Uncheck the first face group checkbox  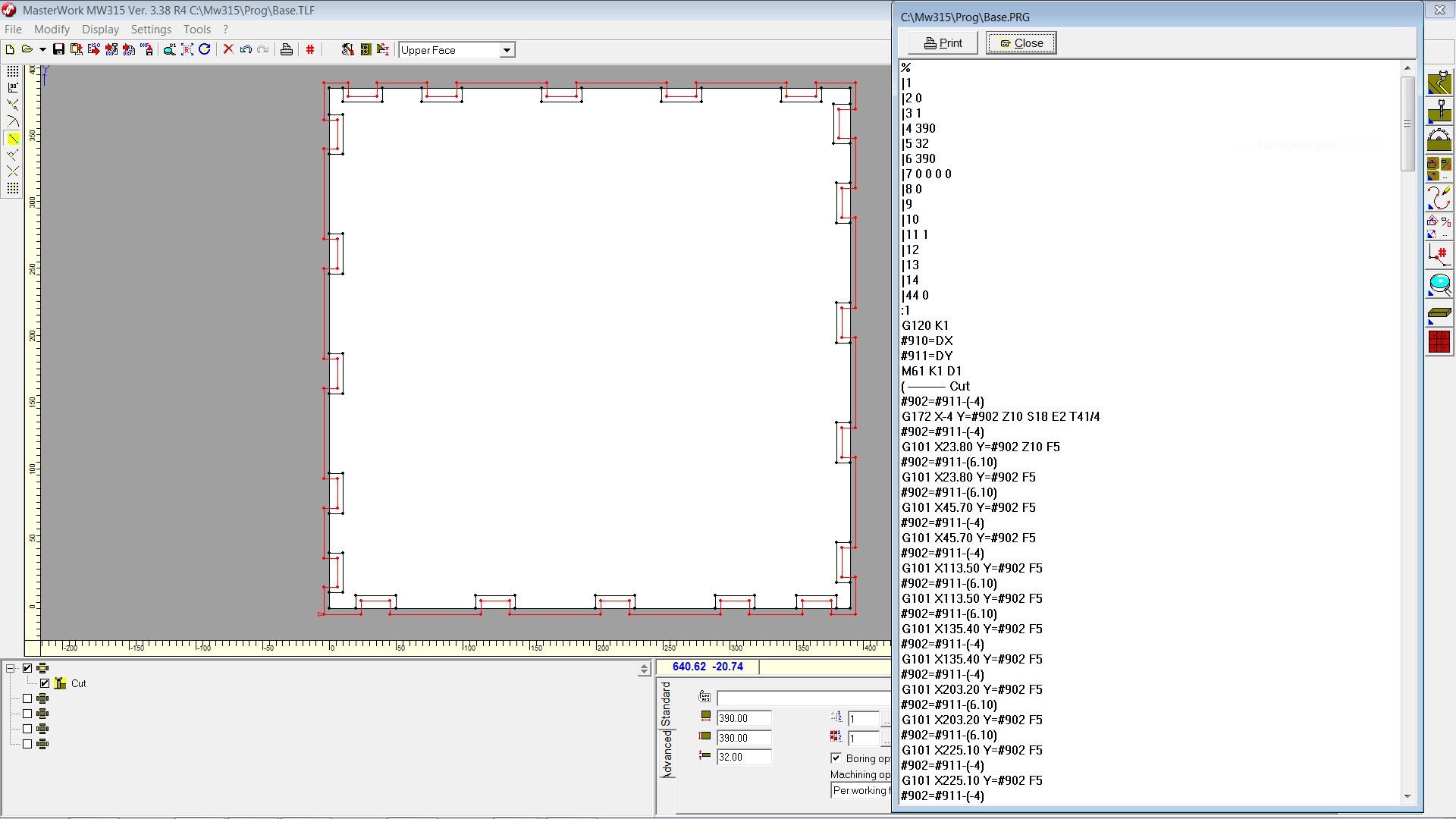(x=28, y=668)
